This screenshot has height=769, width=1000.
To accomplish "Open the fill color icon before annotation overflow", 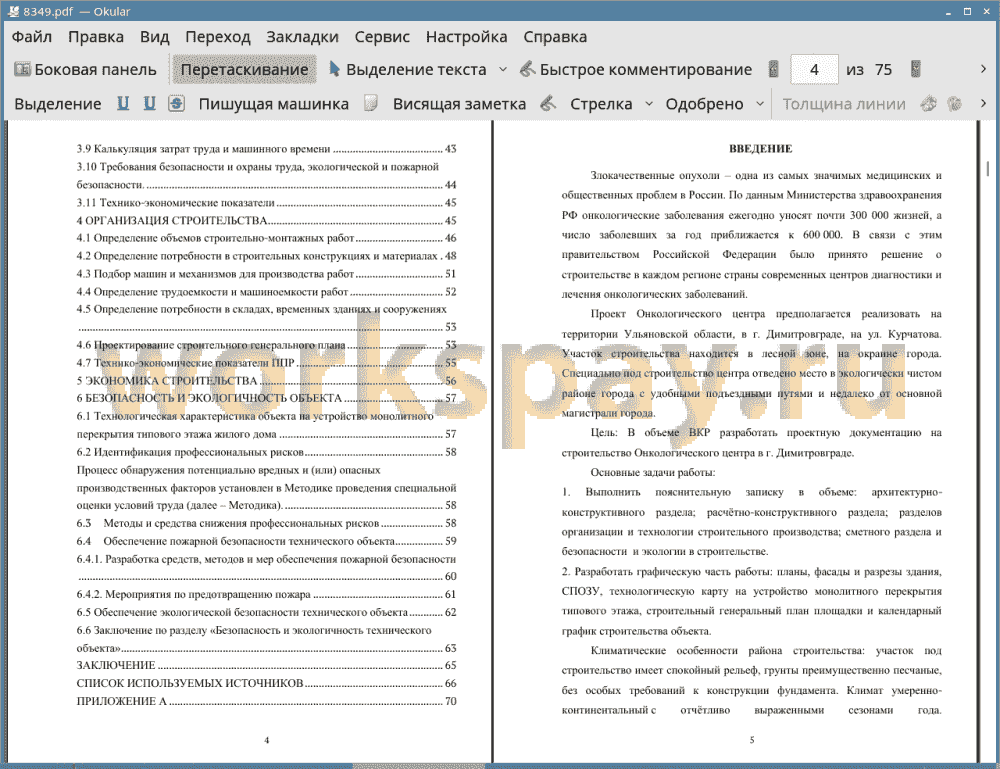I will [x=954, y=103].
